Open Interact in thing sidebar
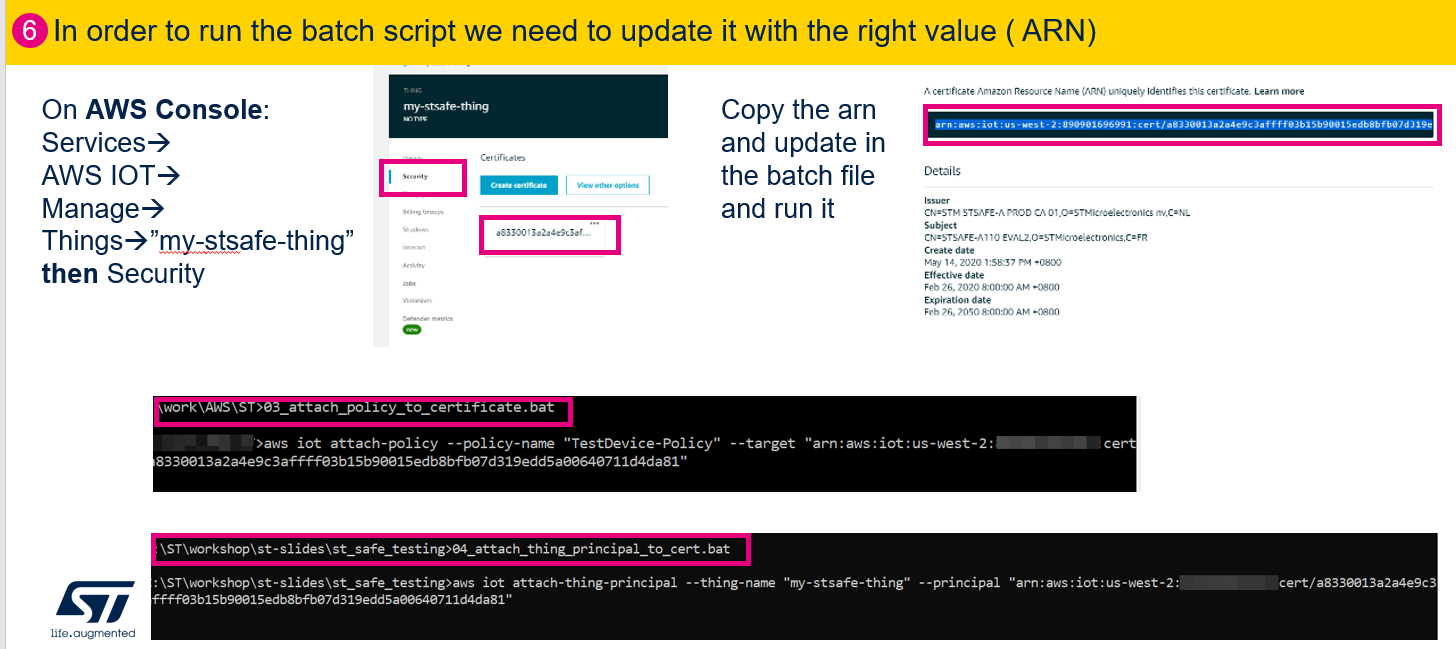Viewport: 1456px width, 649px height. [415, 247]
